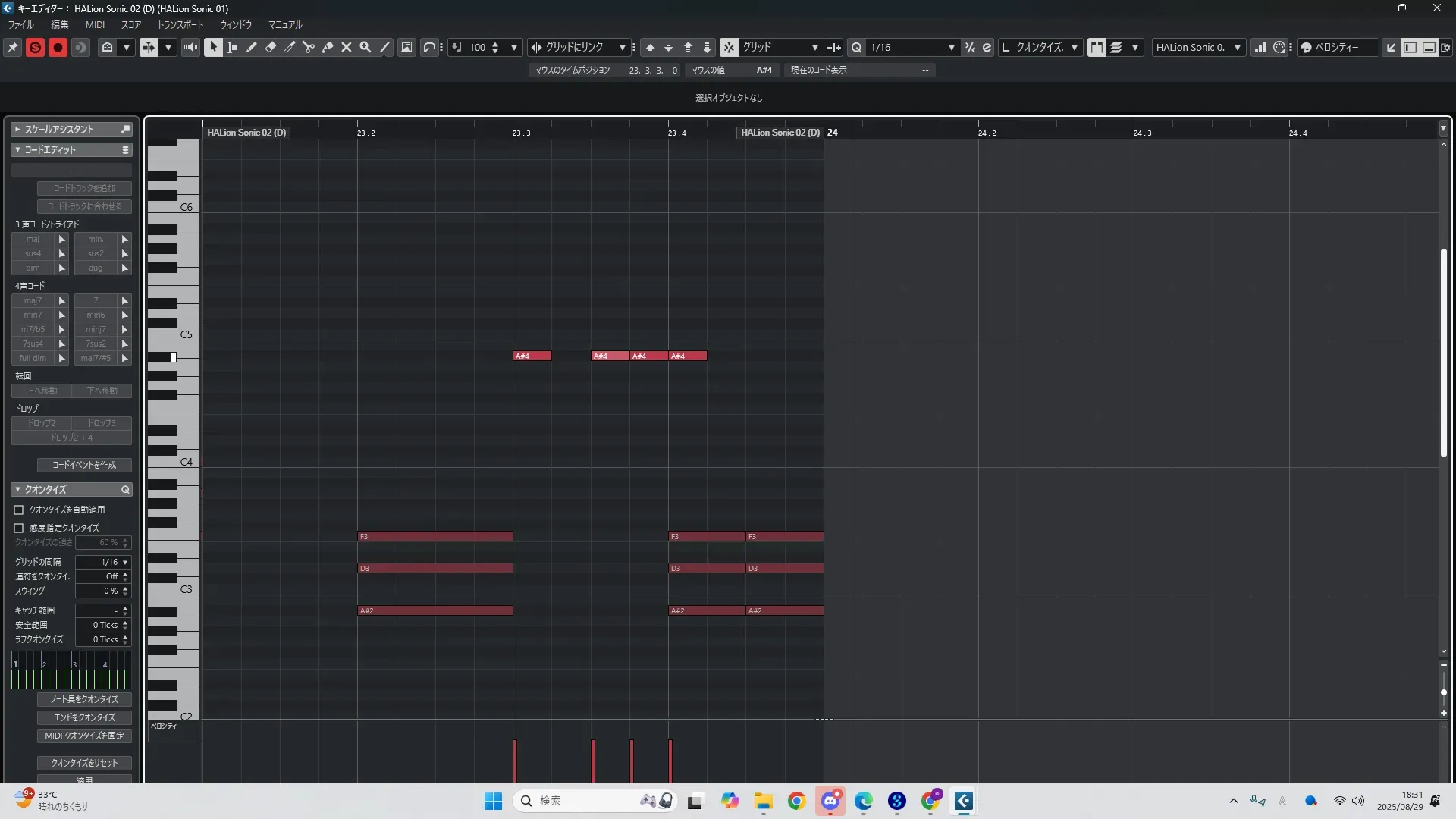Toggle the Snap on/off button
This screenshot has width=1456, height=819.
click(x=728, y=47)
